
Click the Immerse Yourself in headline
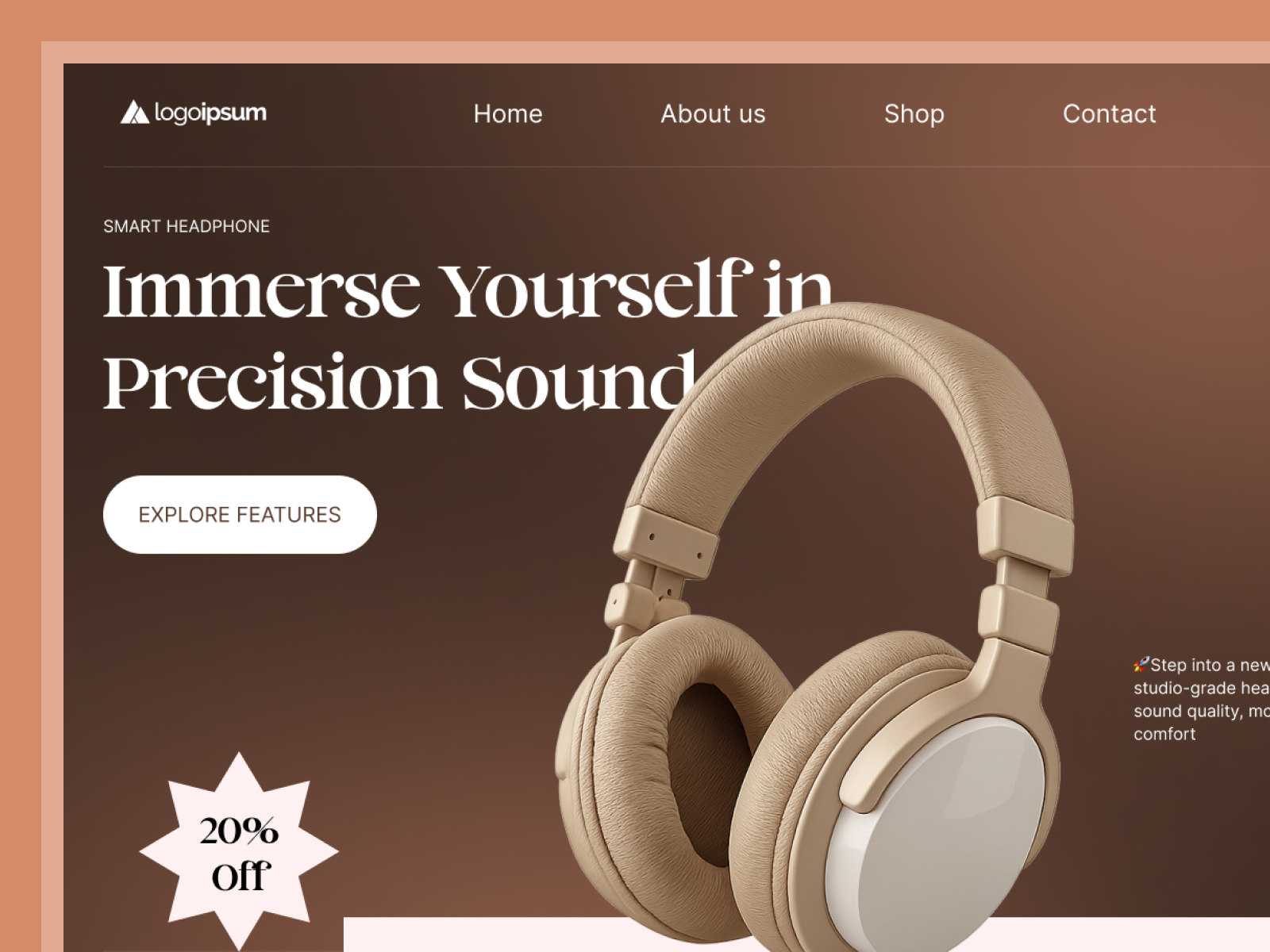click(468, 290)
